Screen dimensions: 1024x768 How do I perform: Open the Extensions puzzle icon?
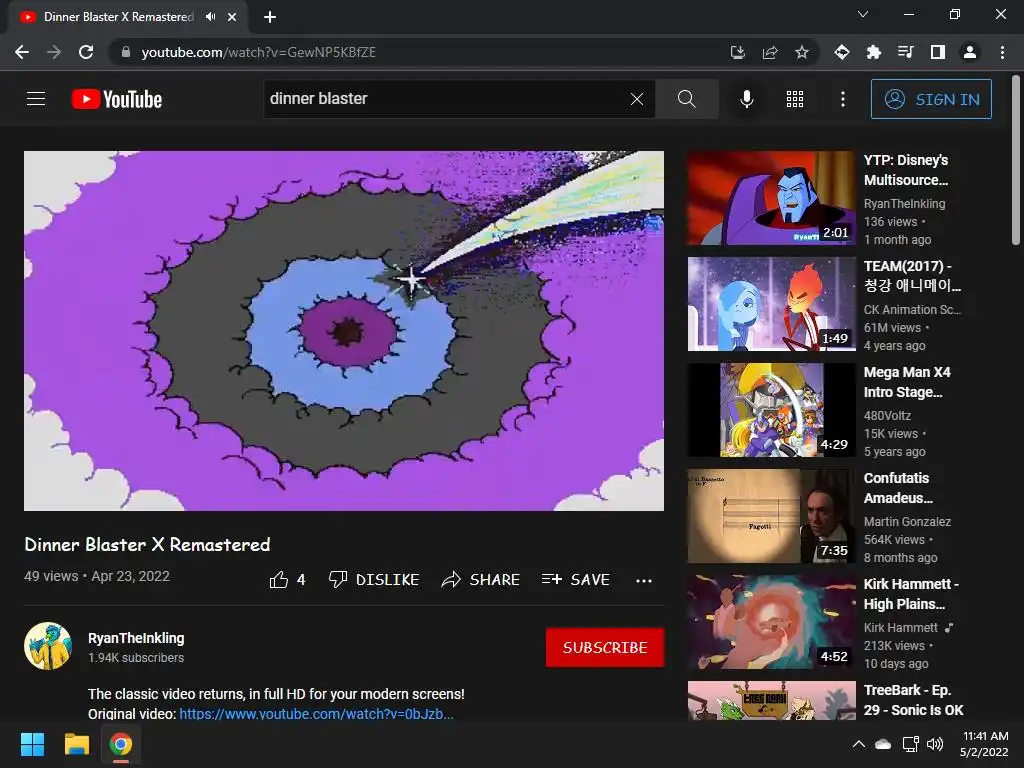874,52
